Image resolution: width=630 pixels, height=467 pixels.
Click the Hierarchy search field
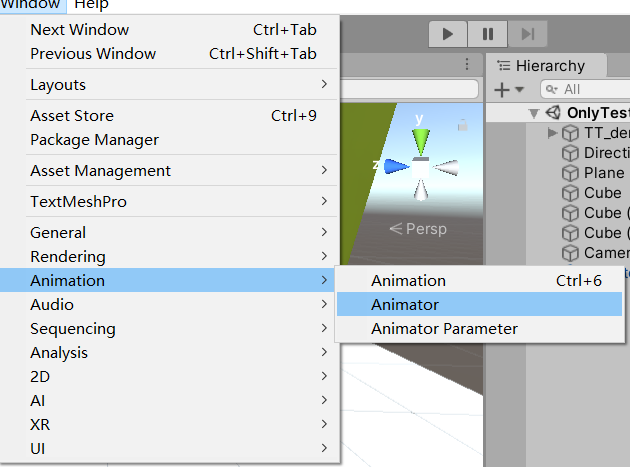pos(585,89)
